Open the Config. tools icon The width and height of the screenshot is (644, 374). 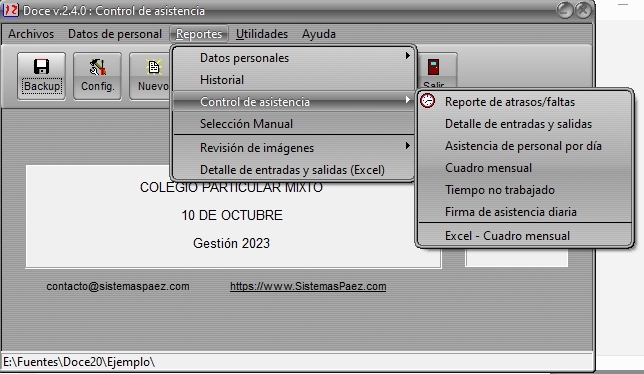pyautogui.click(x=97, y=67)
